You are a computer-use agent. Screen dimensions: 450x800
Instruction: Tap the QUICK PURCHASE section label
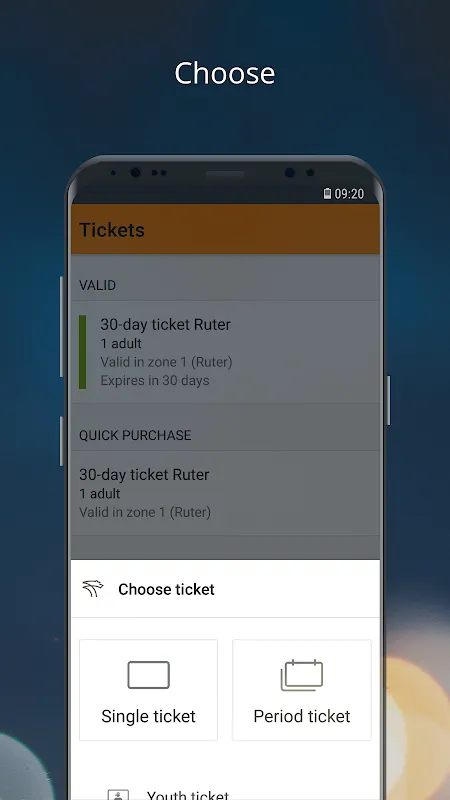coord(135,435)
